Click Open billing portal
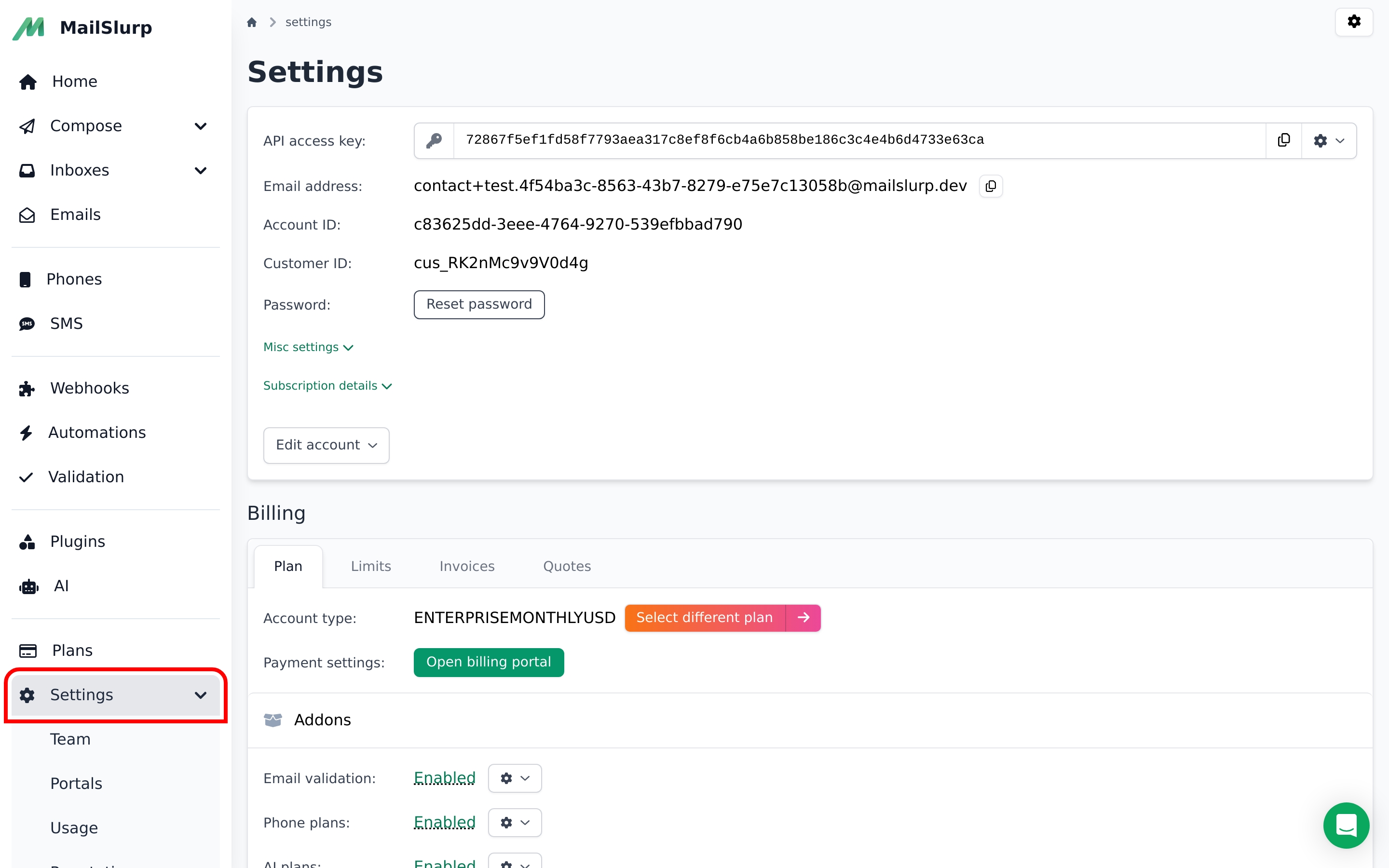1389x868 pixels. pos(489,663)
